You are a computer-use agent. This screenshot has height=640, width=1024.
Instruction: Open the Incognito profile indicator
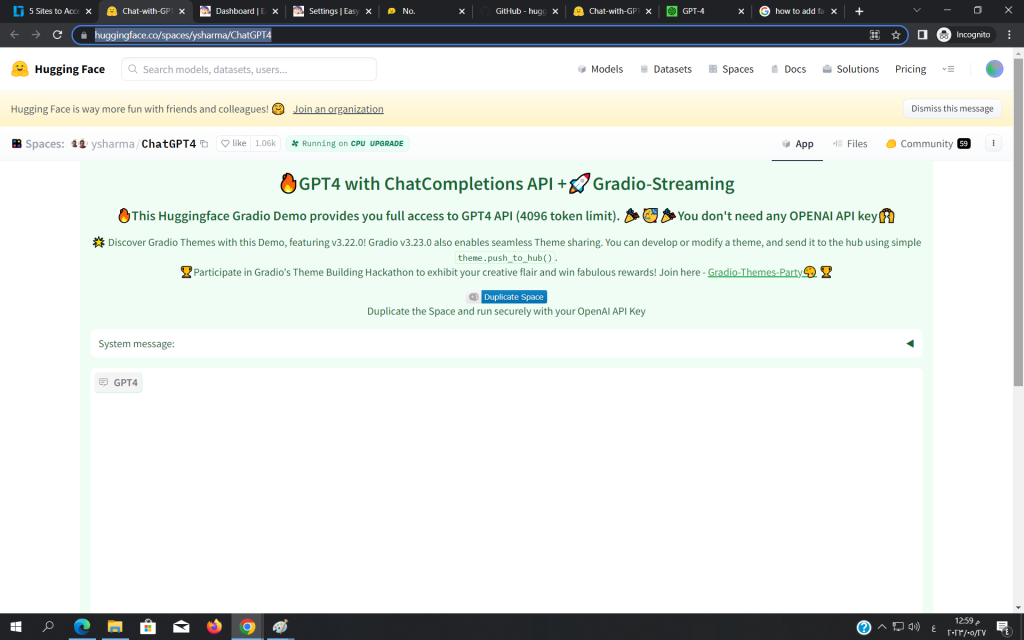[x=963, y=35]
